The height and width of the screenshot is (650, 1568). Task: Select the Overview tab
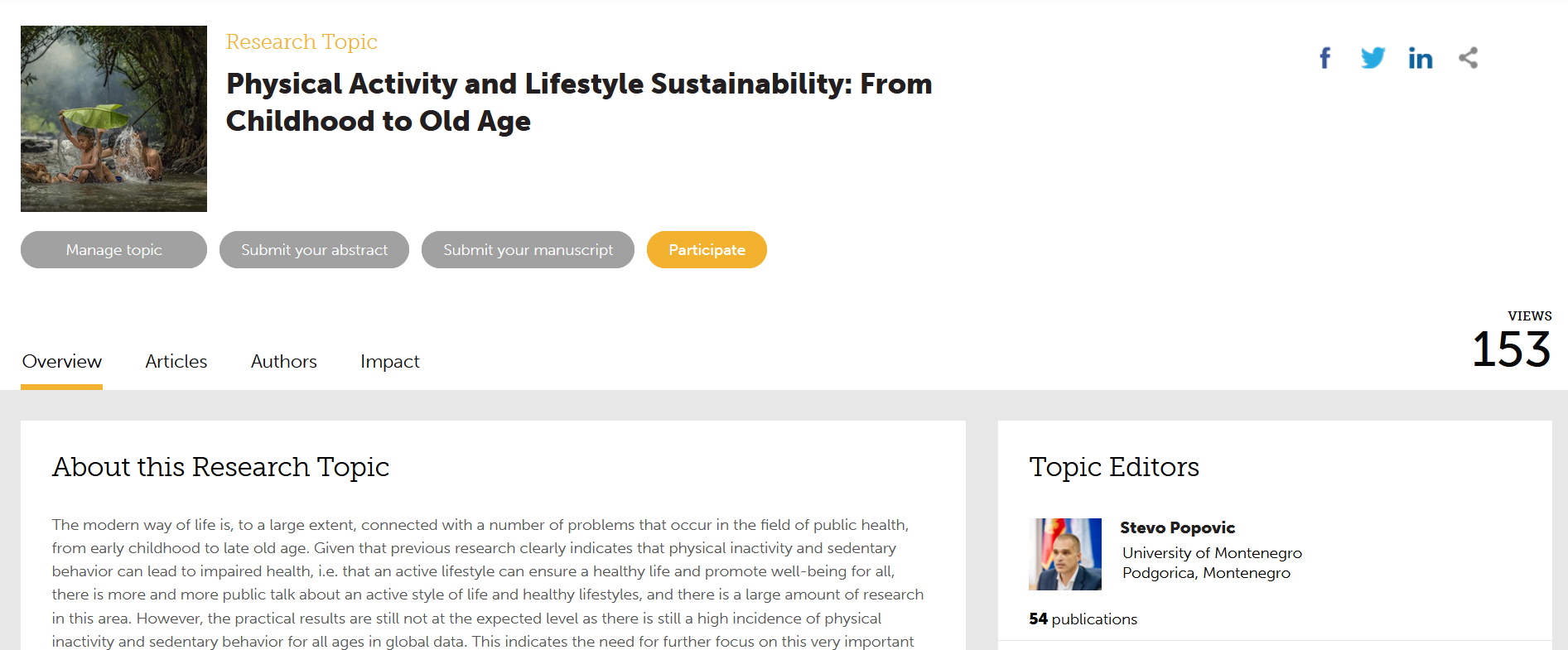tap(62, 362)
